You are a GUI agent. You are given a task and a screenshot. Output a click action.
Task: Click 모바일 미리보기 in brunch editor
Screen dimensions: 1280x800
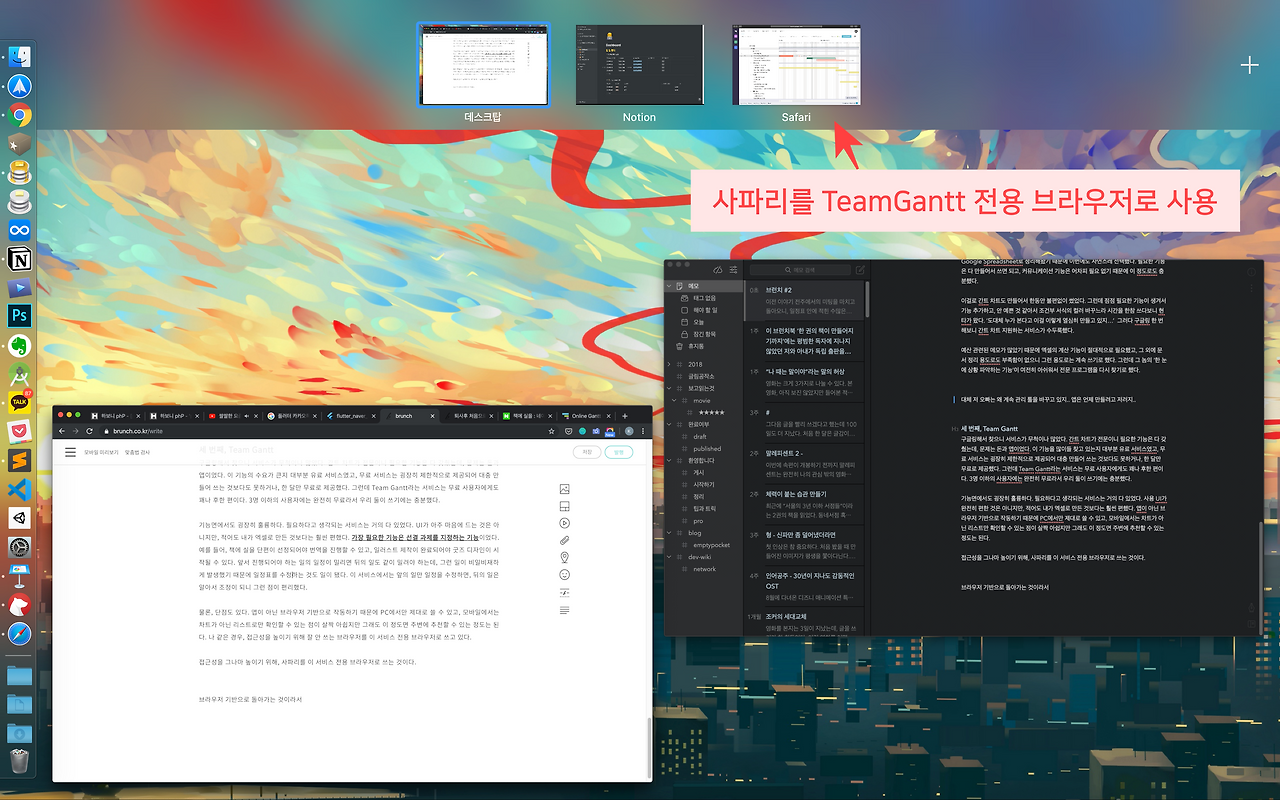point(101,452)
